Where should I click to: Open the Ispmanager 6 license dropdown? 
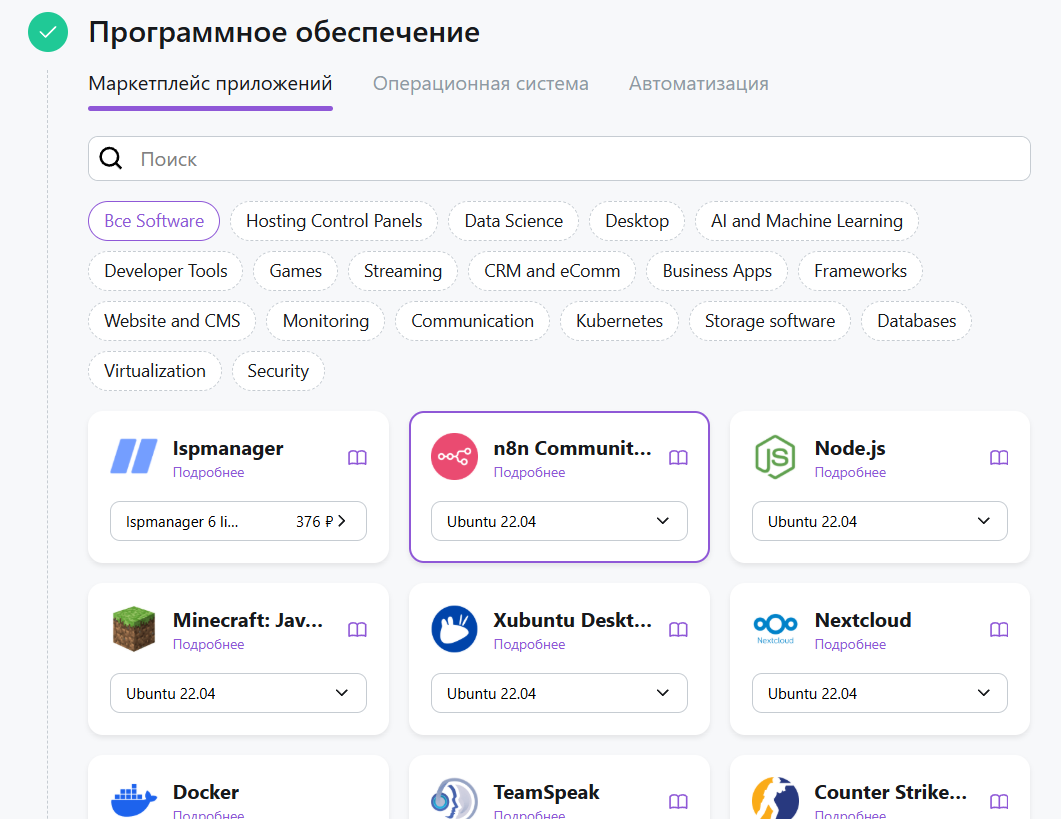[x=238, y=521]
